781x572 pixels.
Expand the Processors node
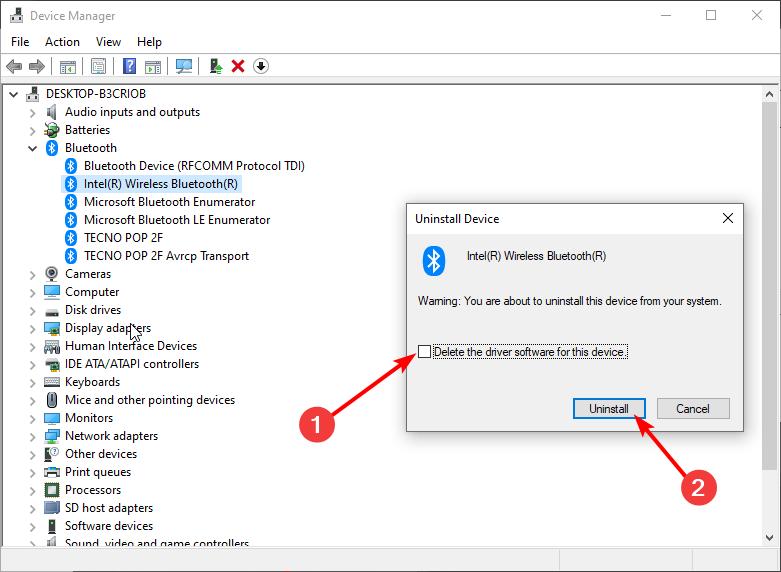point(32,490)
